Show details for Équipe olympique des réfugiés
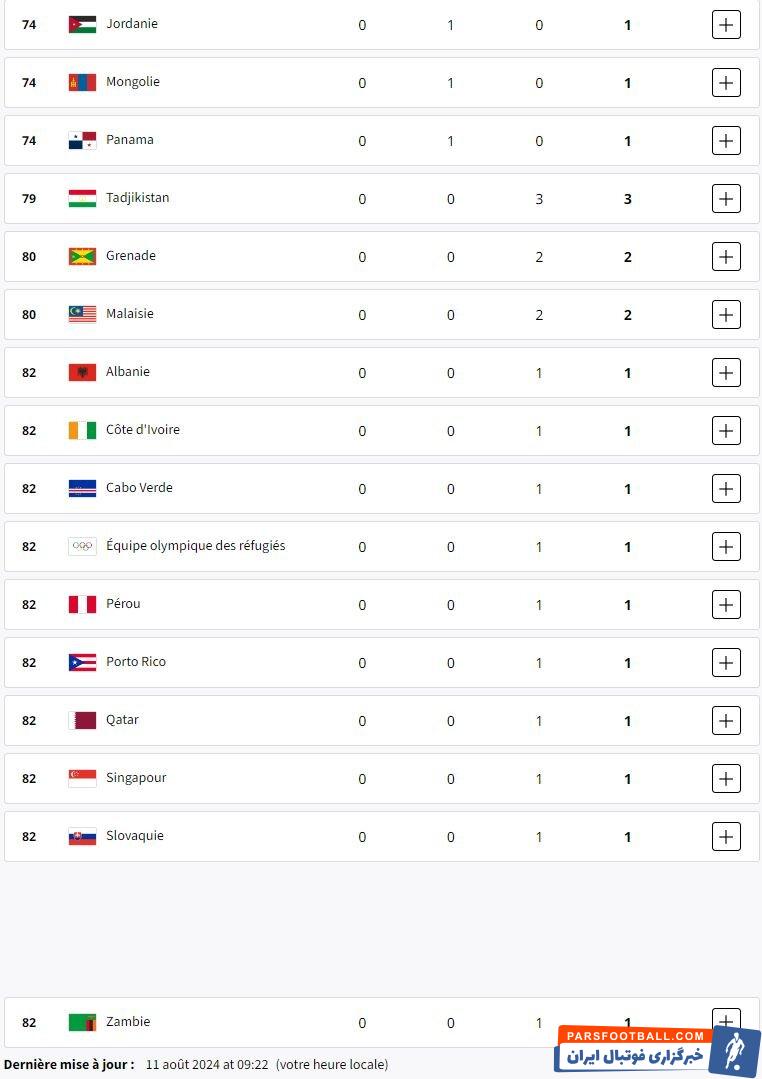The width and height of the screenshot is (762, 1079). (x=726, y=546)
